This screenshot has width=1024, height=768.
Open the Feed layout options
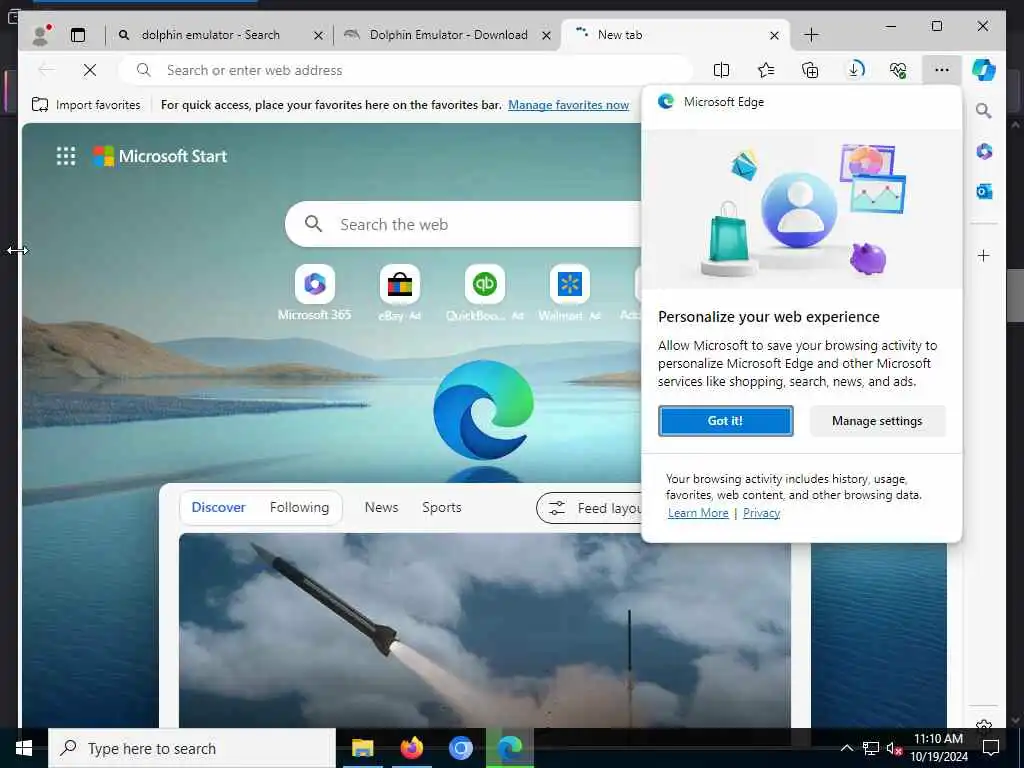click(x=589, y=507)
